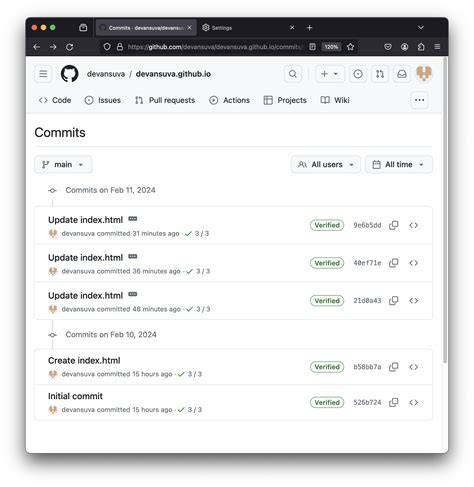The image size is (474, 487).
Task: Click the github.com URL address field
Action: 214,47
